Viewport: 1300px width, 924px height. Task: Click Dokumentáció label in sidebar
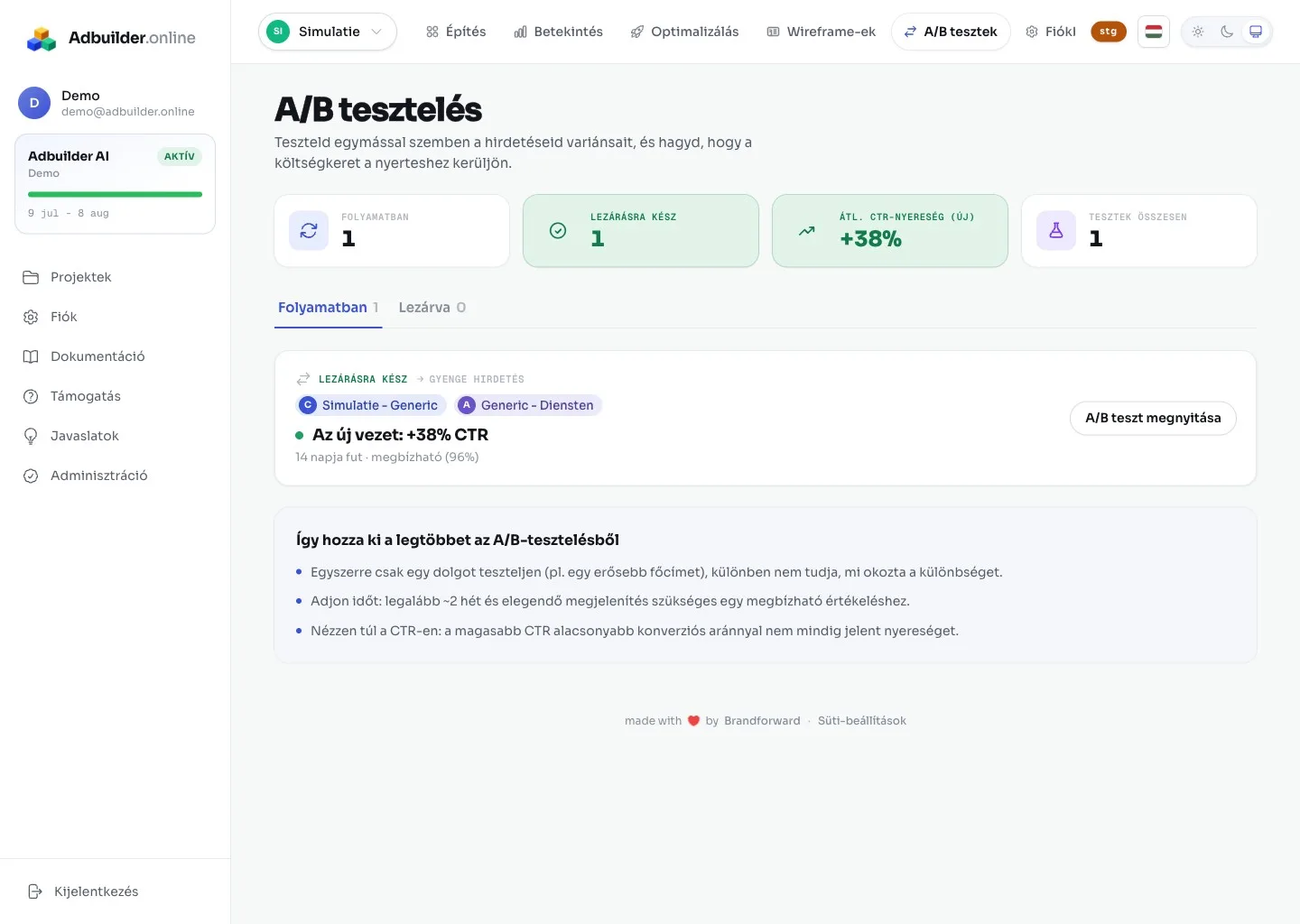[x=97, y=356]
